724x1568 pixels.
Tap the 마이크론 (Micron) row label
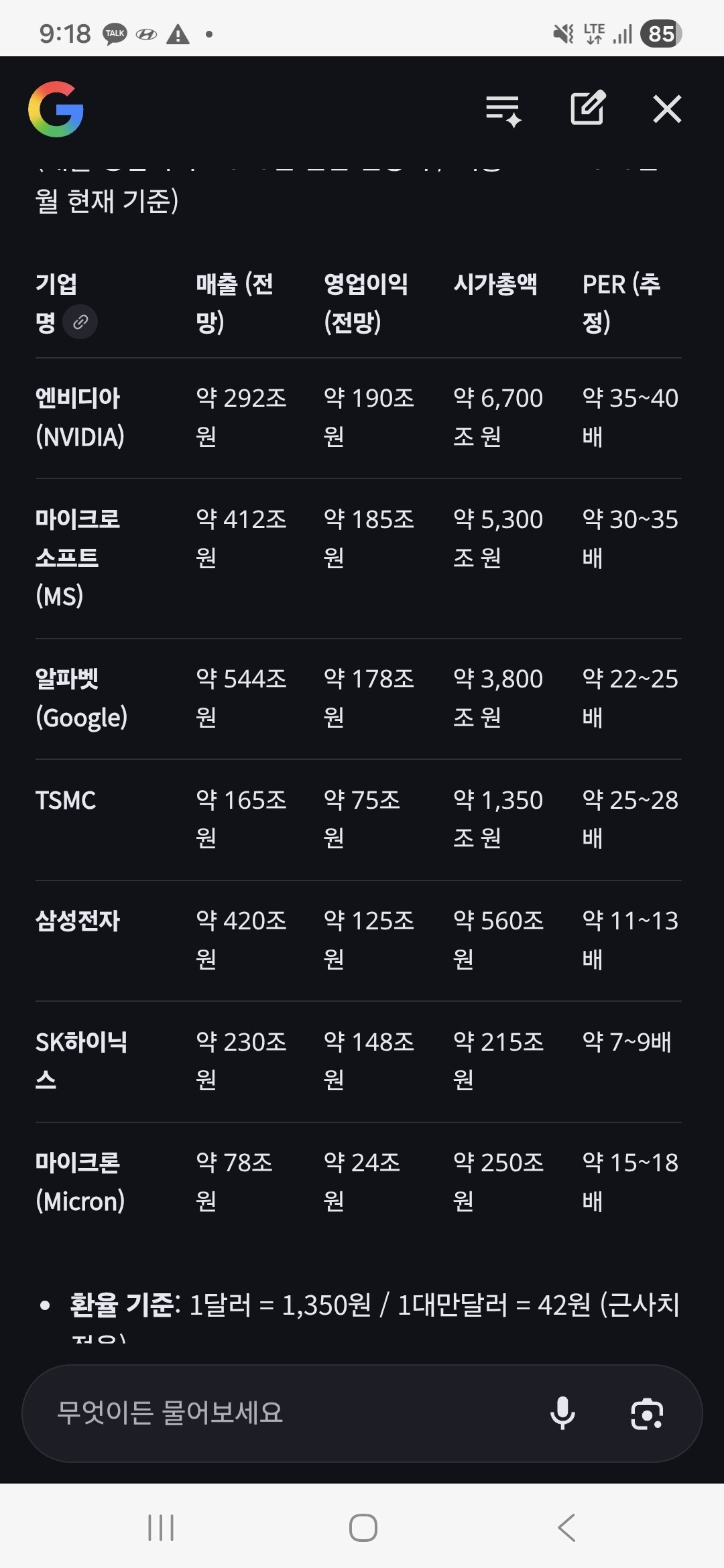tap(79, 1181)
